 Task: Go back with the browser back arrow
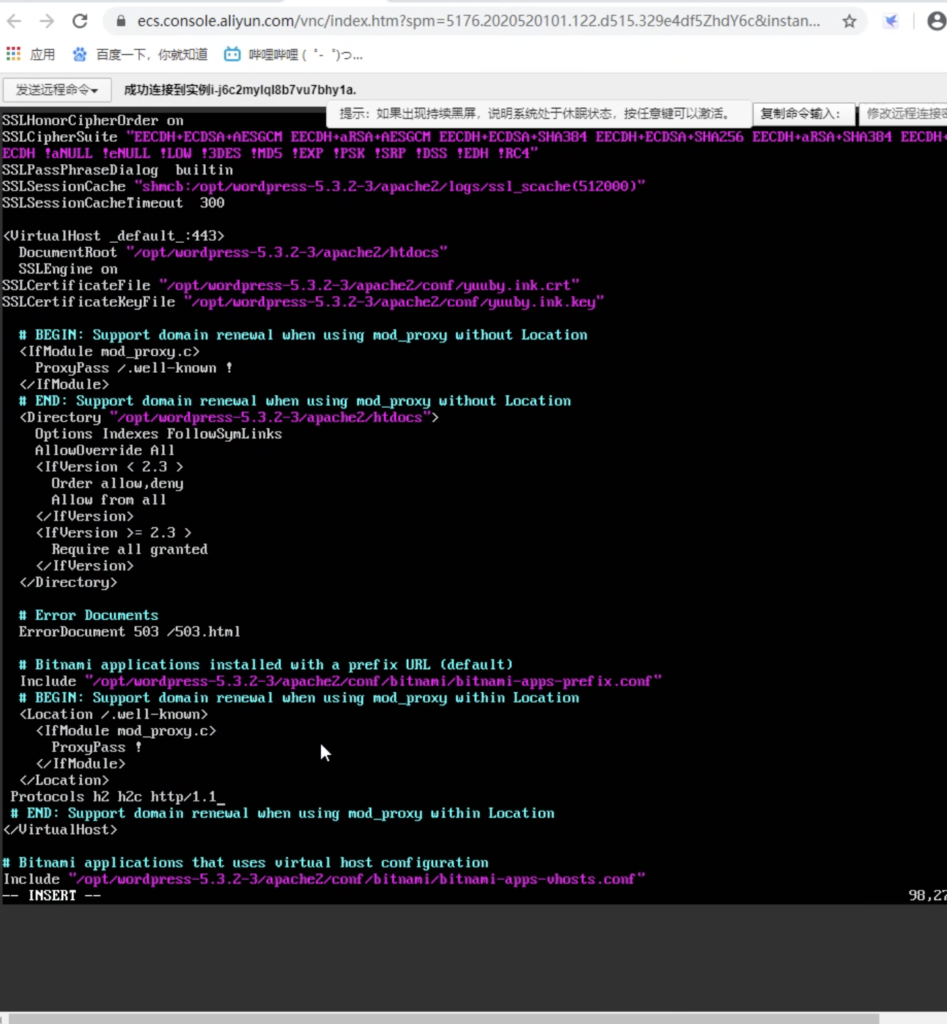[x=14, y=21]
